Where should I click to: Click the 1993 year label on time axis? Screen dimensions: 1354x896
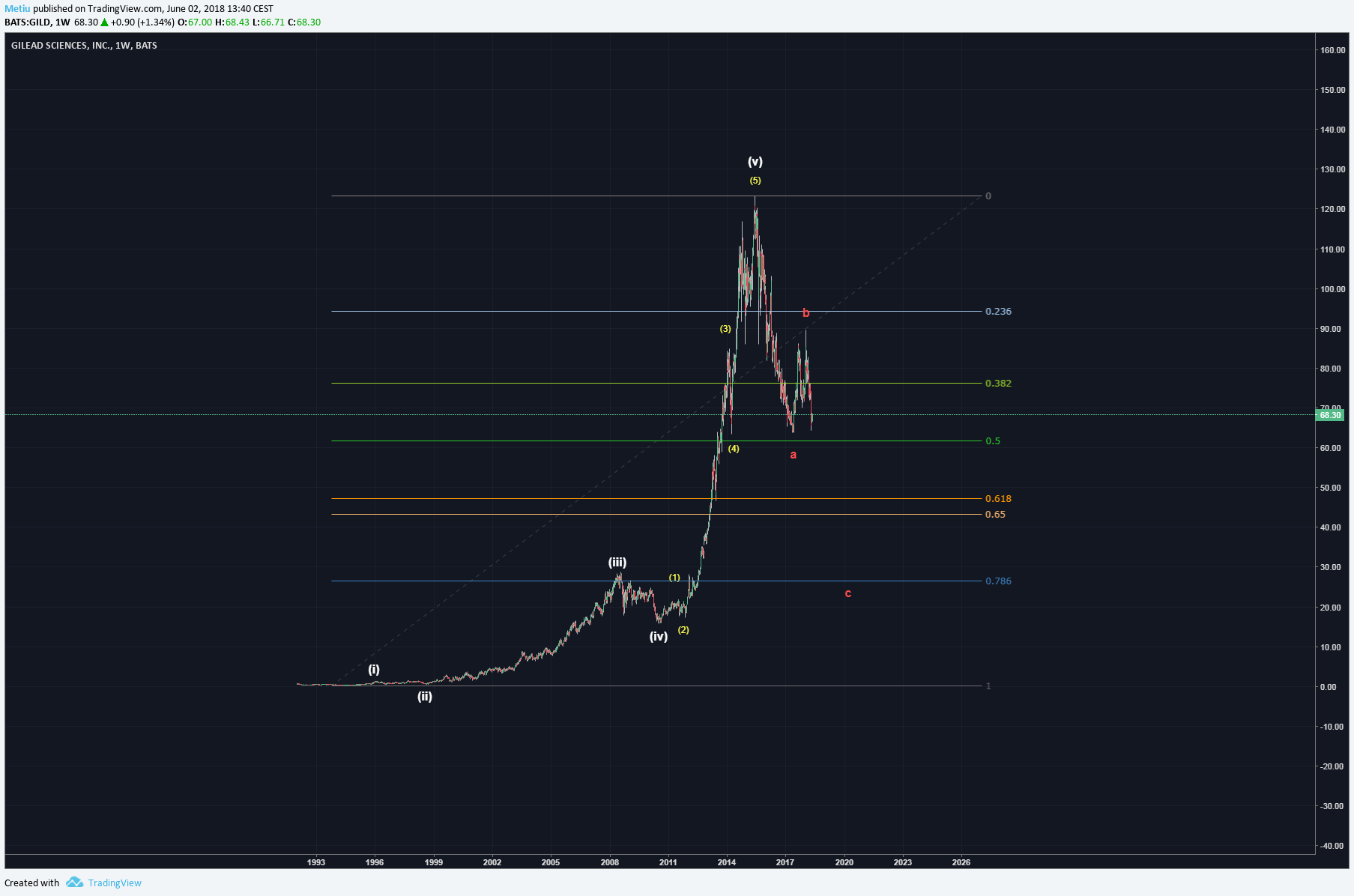(316, 862)
